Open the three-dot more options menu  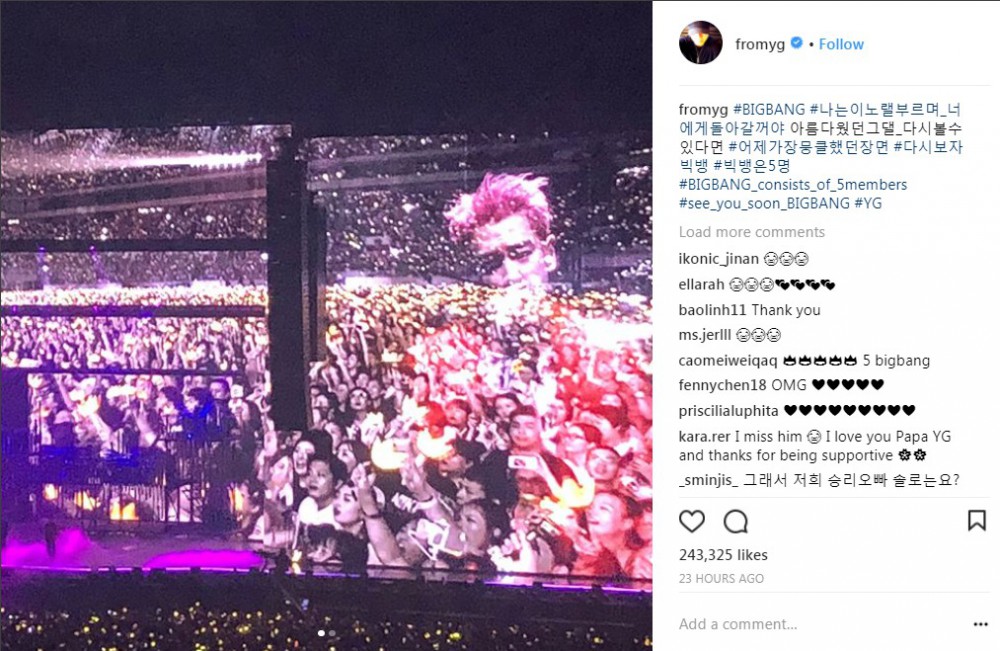pos(981,624)
